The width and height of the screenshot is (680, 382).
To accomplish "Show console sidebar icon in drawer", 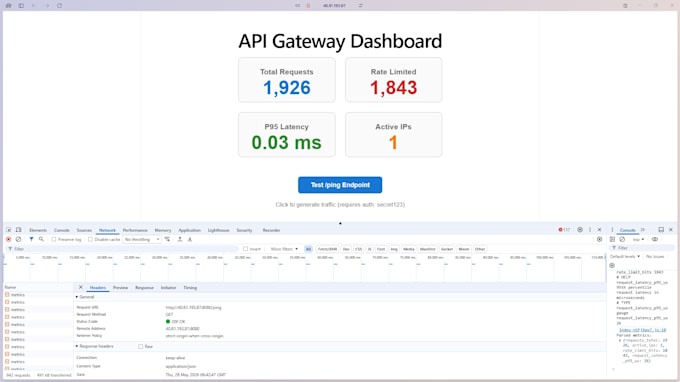I will pyautogui.click(x=612, y=239).
